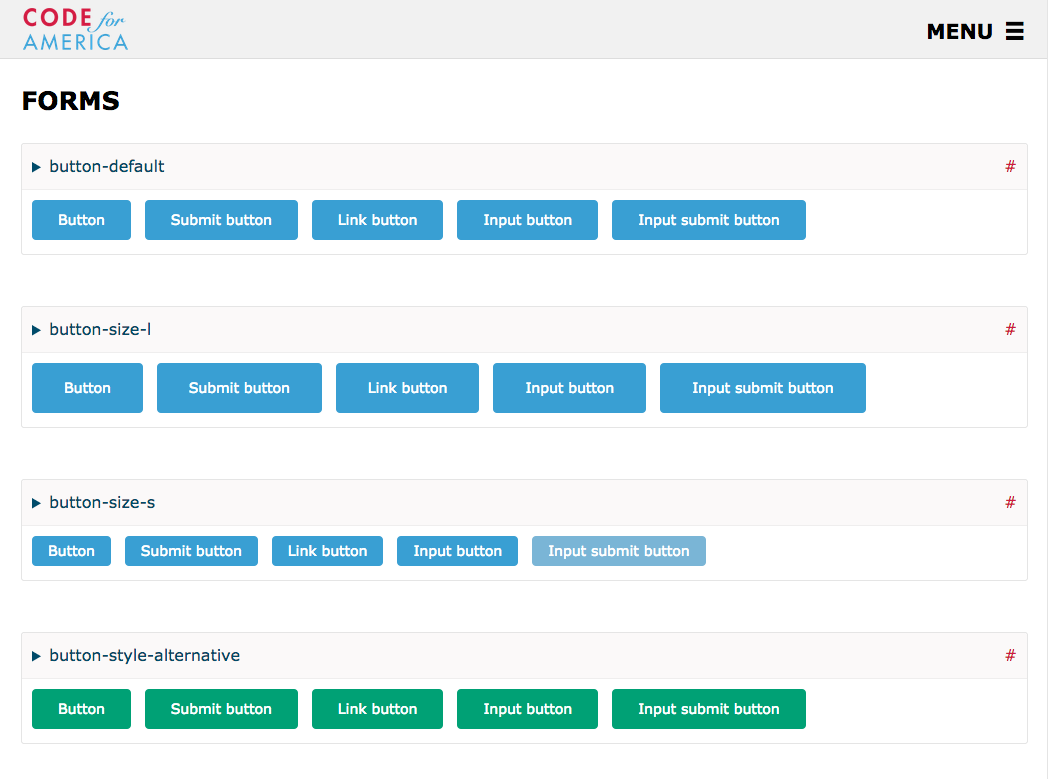Click the default Input submit button

(x=708, y=220)
